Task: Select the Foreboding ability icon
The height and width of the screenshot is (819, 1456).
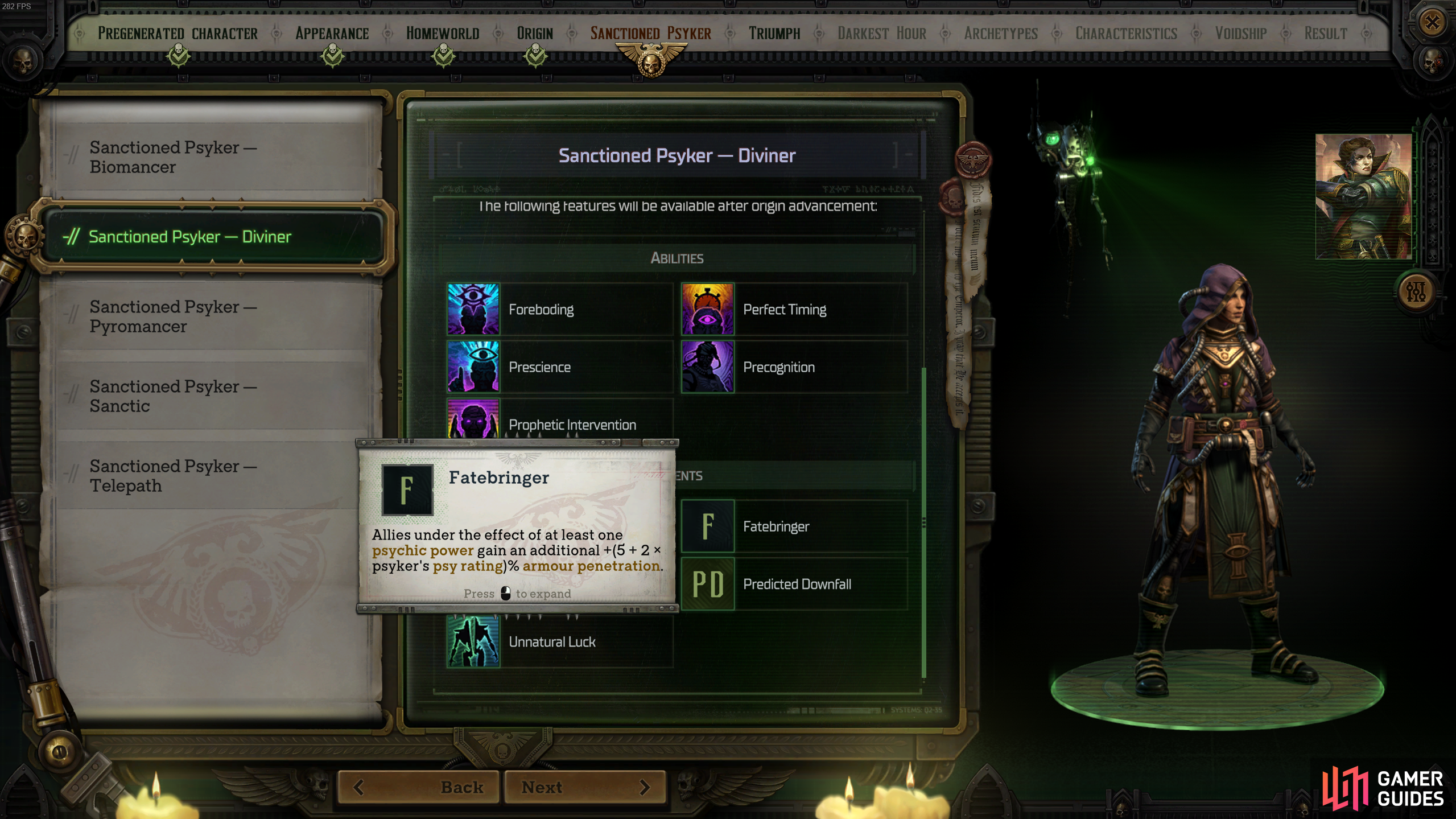Action: [473, 309]
